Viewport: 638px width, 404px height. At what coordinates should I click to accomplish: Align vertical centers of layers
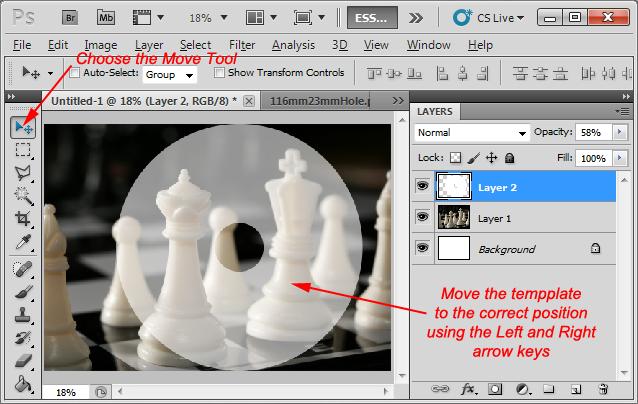click(394, 74)
